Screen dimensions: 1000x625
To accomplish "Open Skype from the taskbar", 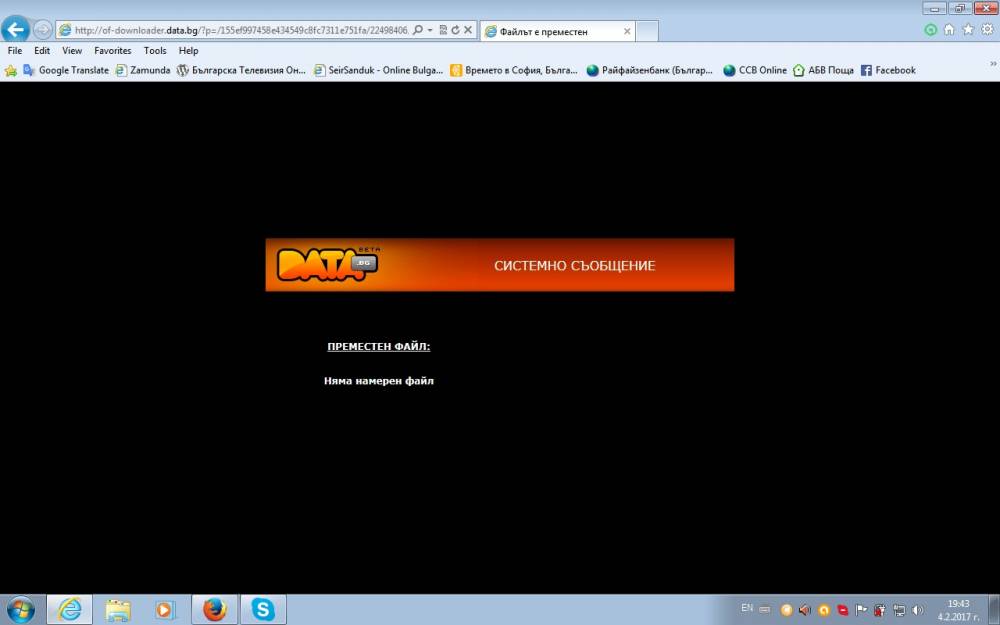I will coord(263,610).
